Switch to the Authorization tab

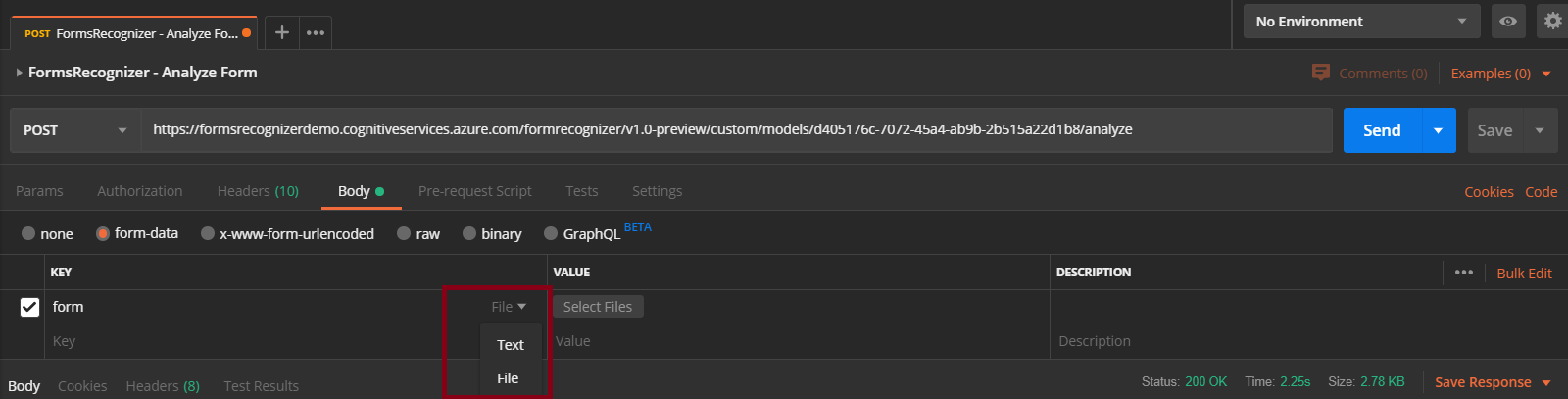(139, 191)
